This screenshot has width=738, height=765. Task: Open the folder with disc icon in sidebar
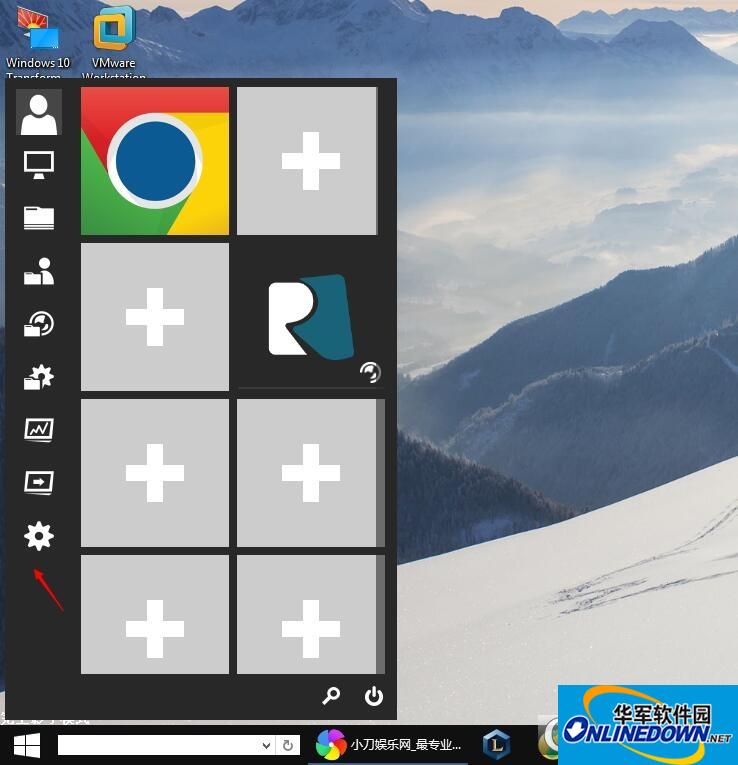[39, 324]
